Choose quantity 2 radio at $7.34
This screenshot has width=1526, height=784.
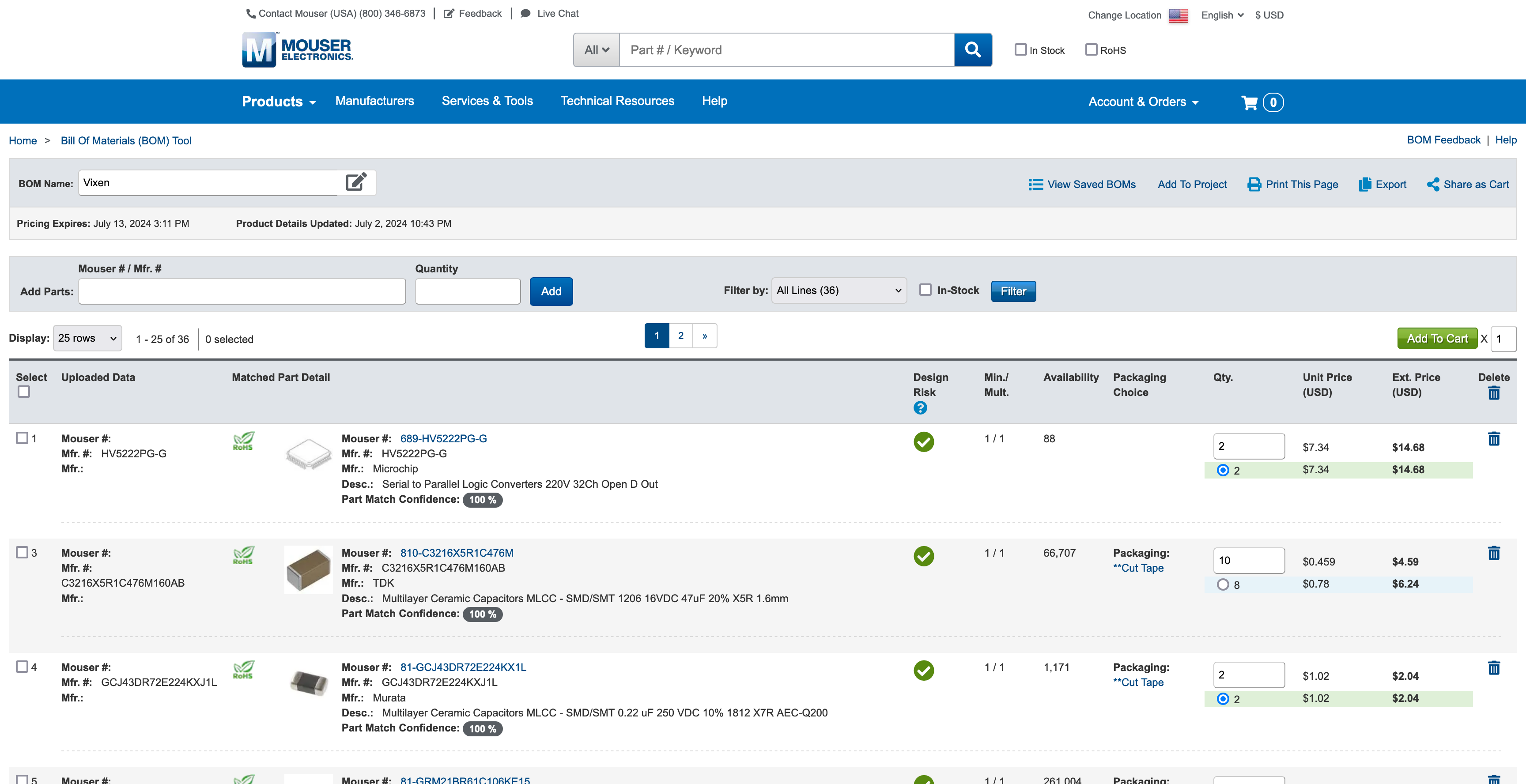[1223, 470]
